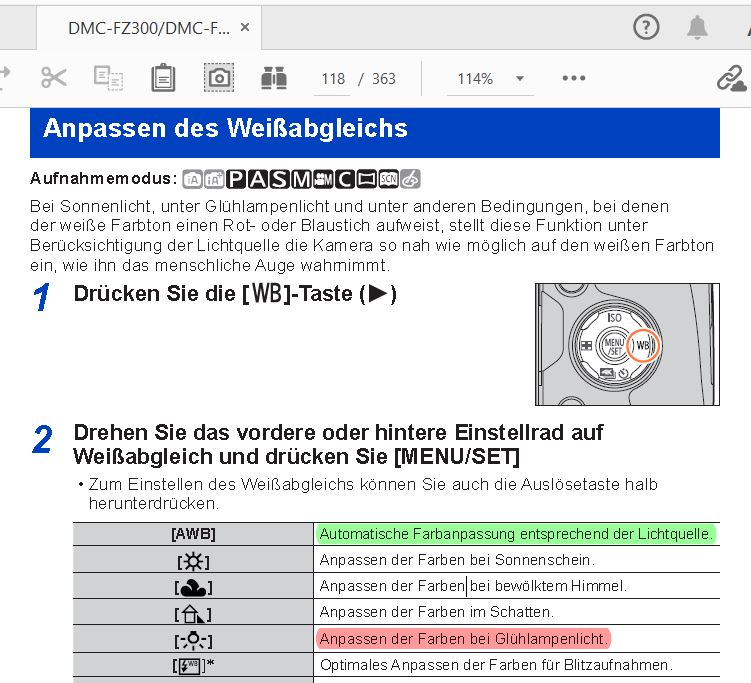The height and width of the screenshot is (683, 751).
Task: Click text Anpassen der Farben im Schatten
Action: click(436, 612)
